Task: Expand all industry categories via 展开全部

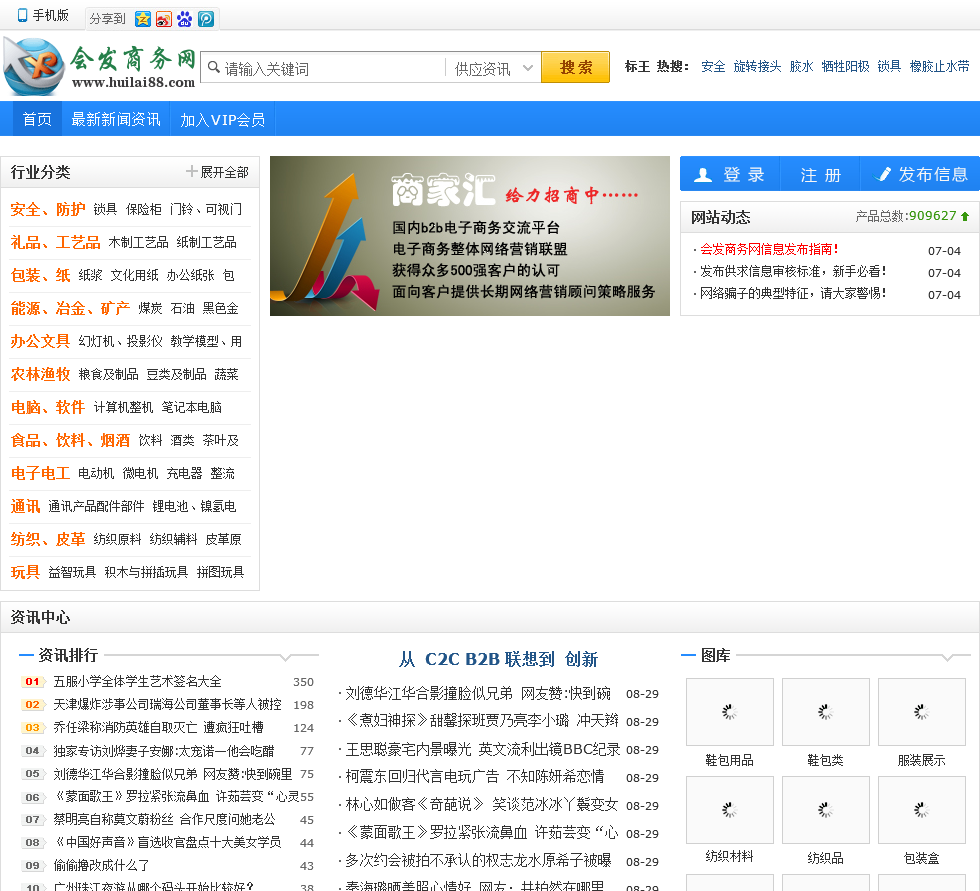Action: coord(218,172)
